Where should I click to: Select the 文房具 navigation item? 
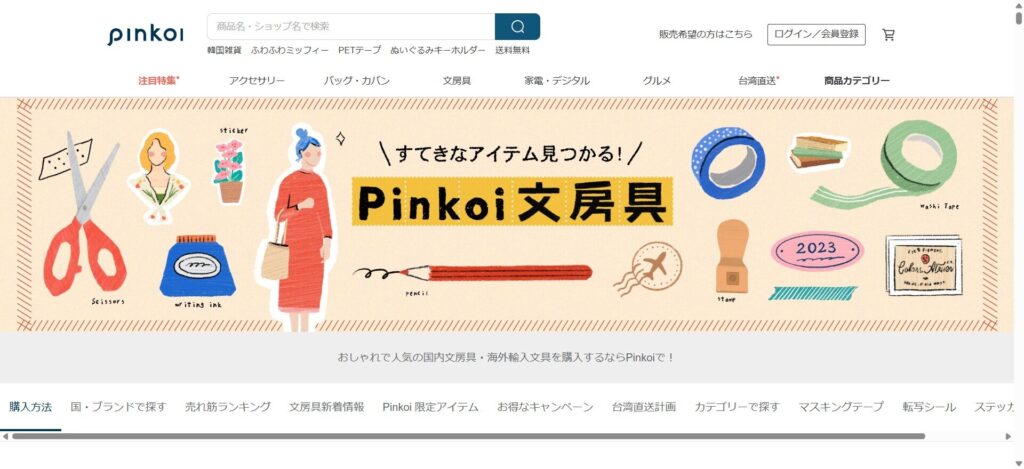pyautogui.click(x=457, y=81)
